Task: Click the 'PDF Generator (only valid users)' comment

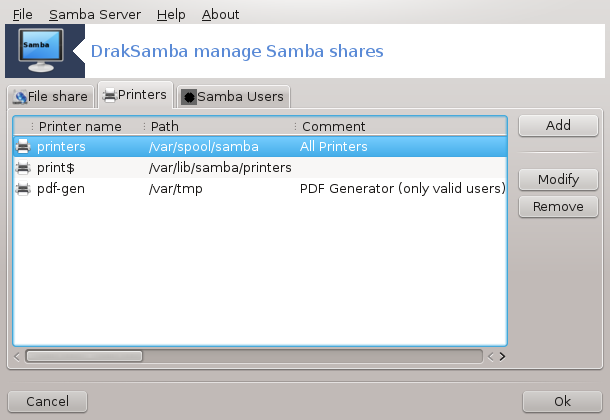Action: pos(403,189)
